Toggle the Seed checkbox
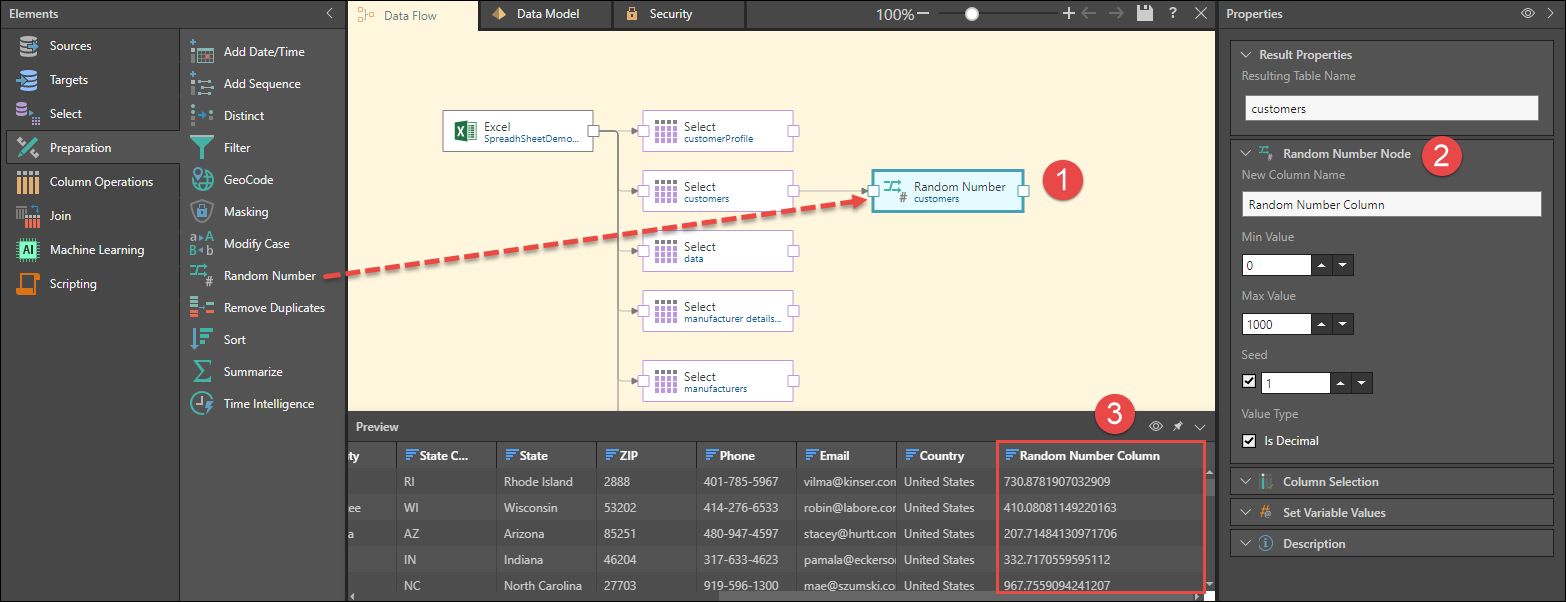This screenshot has width=1566, height=602. coord(1248,382)
